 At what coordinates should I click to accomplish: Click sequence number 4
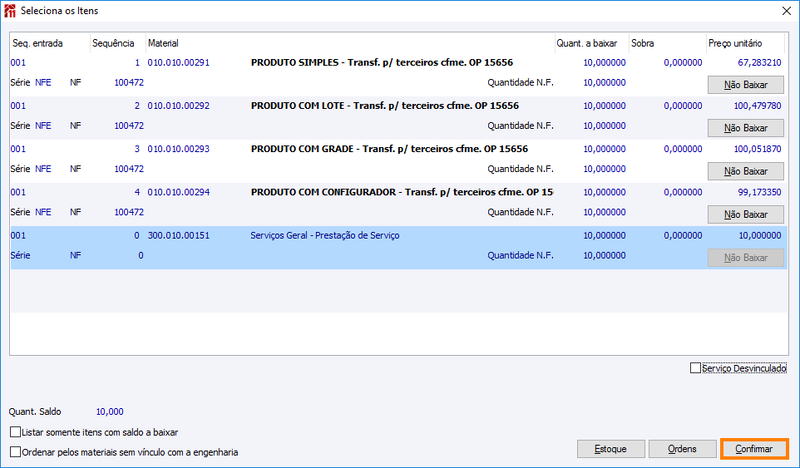(x=137, y=192)
